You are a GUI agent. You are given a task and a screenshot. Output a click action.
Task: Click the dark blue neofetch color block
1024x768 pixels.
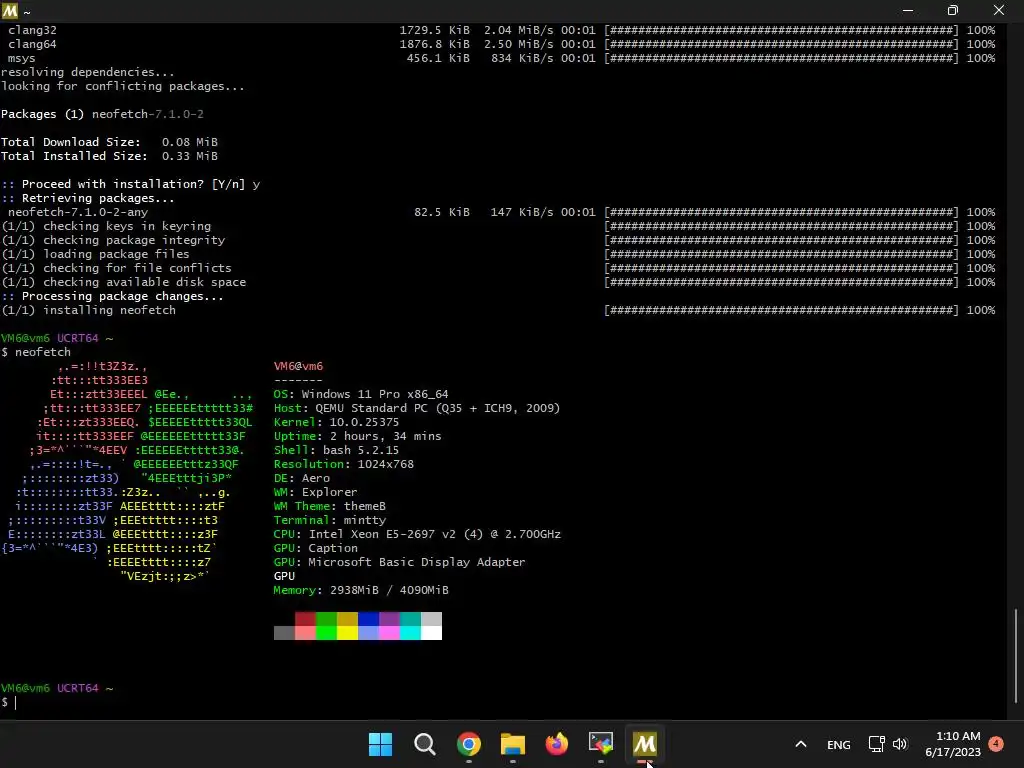368,619
